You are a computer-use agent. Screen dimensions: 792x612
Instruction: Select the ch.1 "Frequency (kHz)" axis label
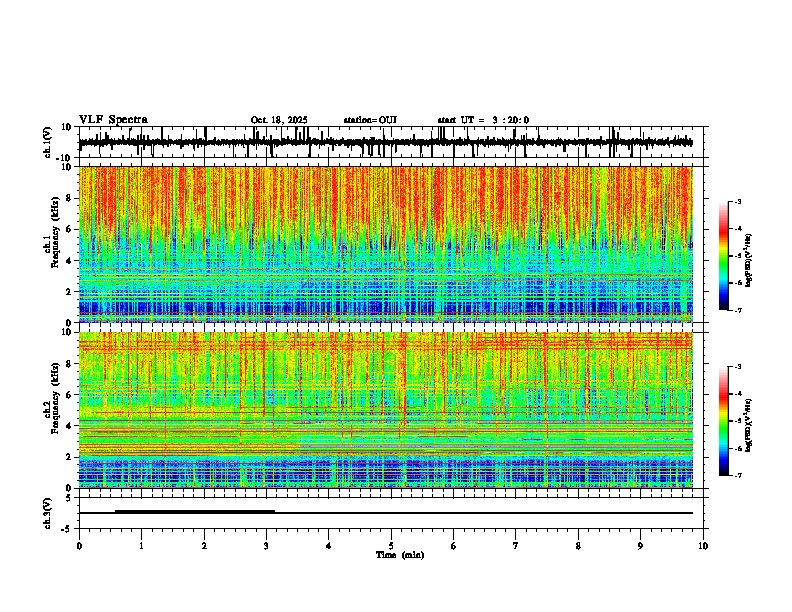click(x=55, y=232)
